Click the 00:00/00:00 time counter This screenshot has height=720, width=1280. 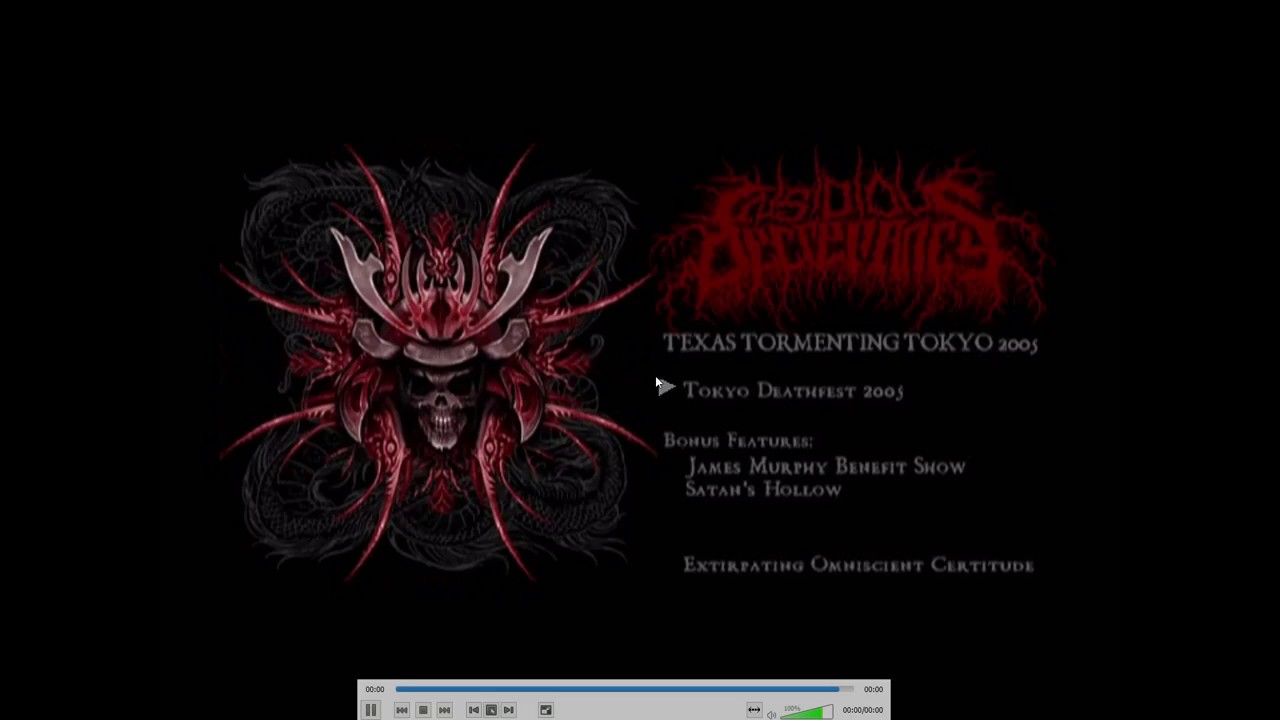862,710
